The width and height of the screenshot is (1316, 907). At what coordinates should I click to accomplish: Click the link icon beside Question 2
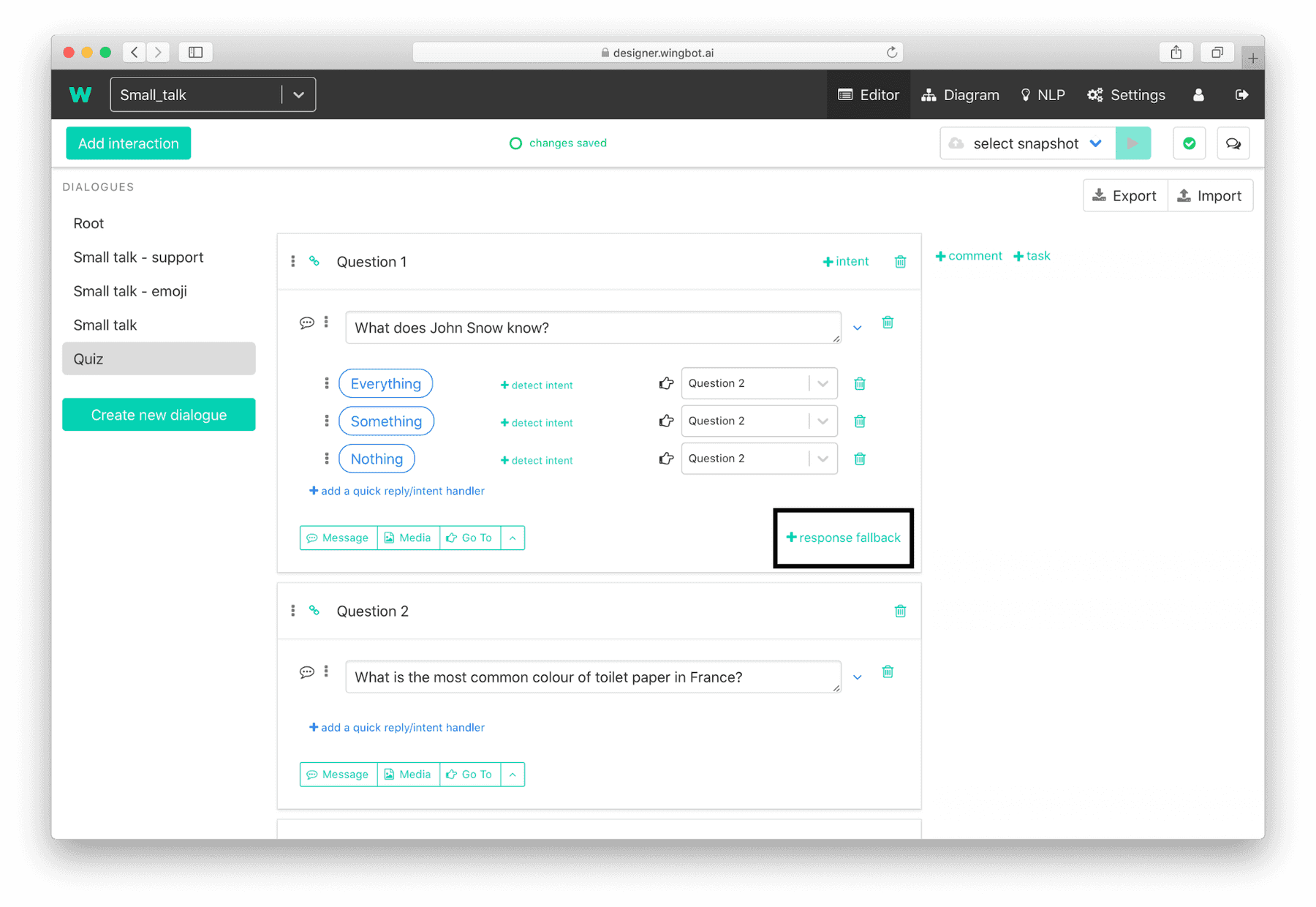314,611
